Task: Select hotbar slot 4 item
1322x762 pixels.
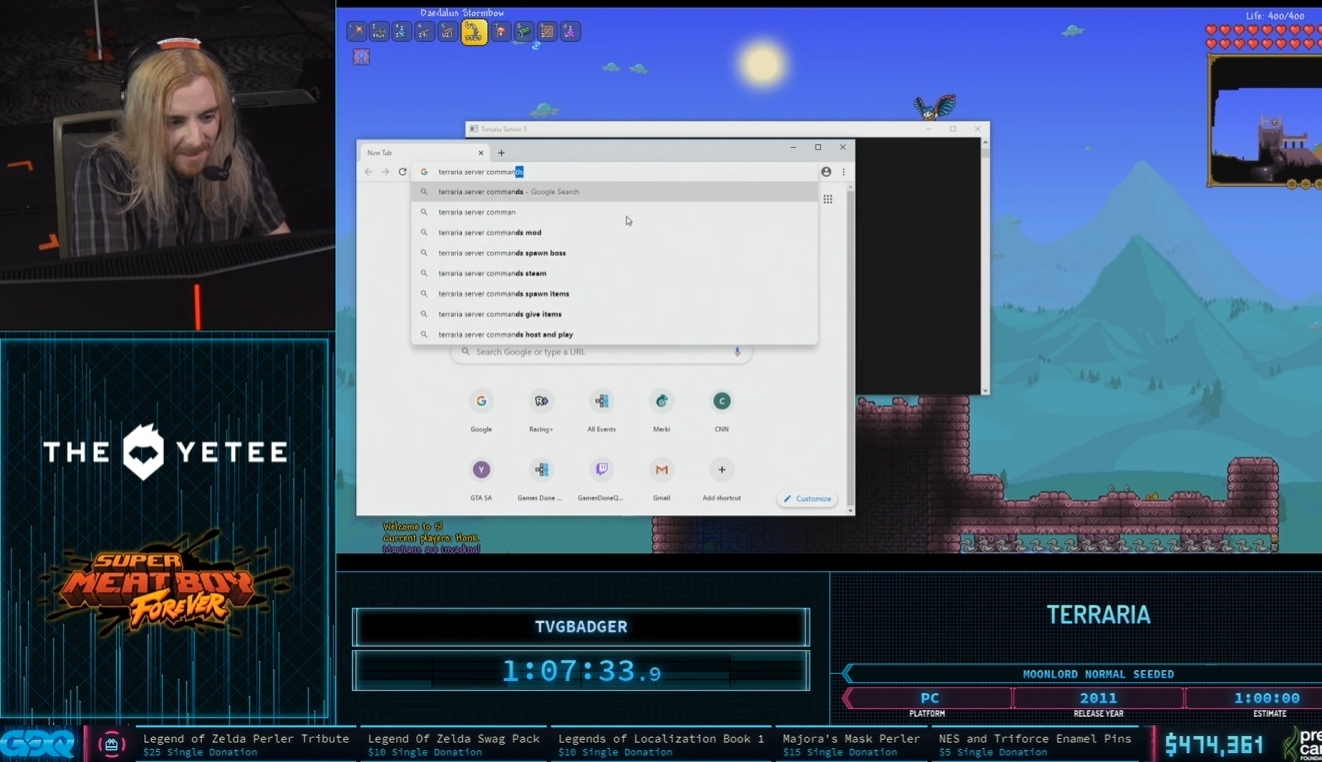Action: click(424, 32)
